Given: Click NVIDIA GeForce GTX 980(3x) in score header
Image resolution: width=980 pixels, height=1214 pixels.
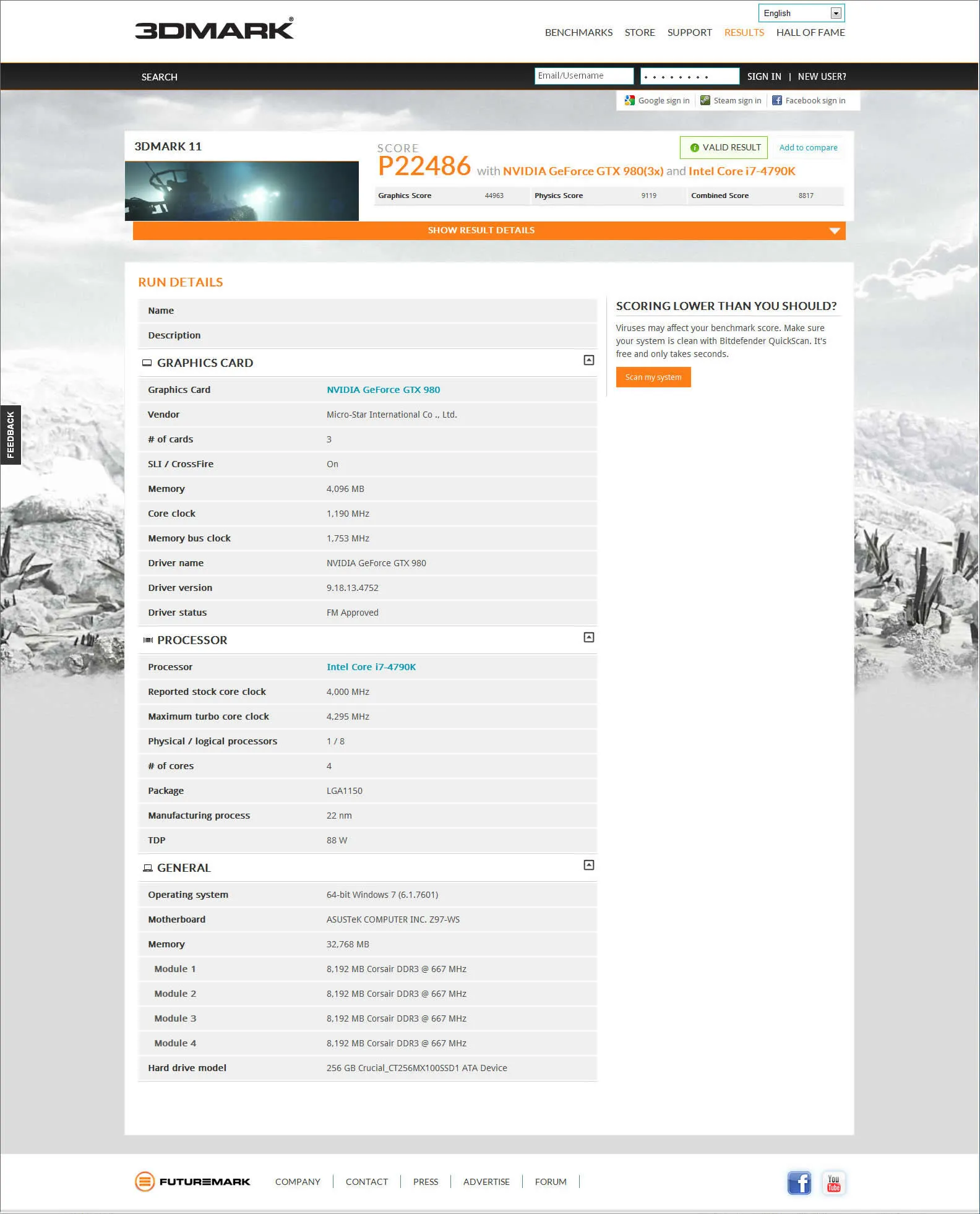Looking at the screenshot, I should coord(583,171).
